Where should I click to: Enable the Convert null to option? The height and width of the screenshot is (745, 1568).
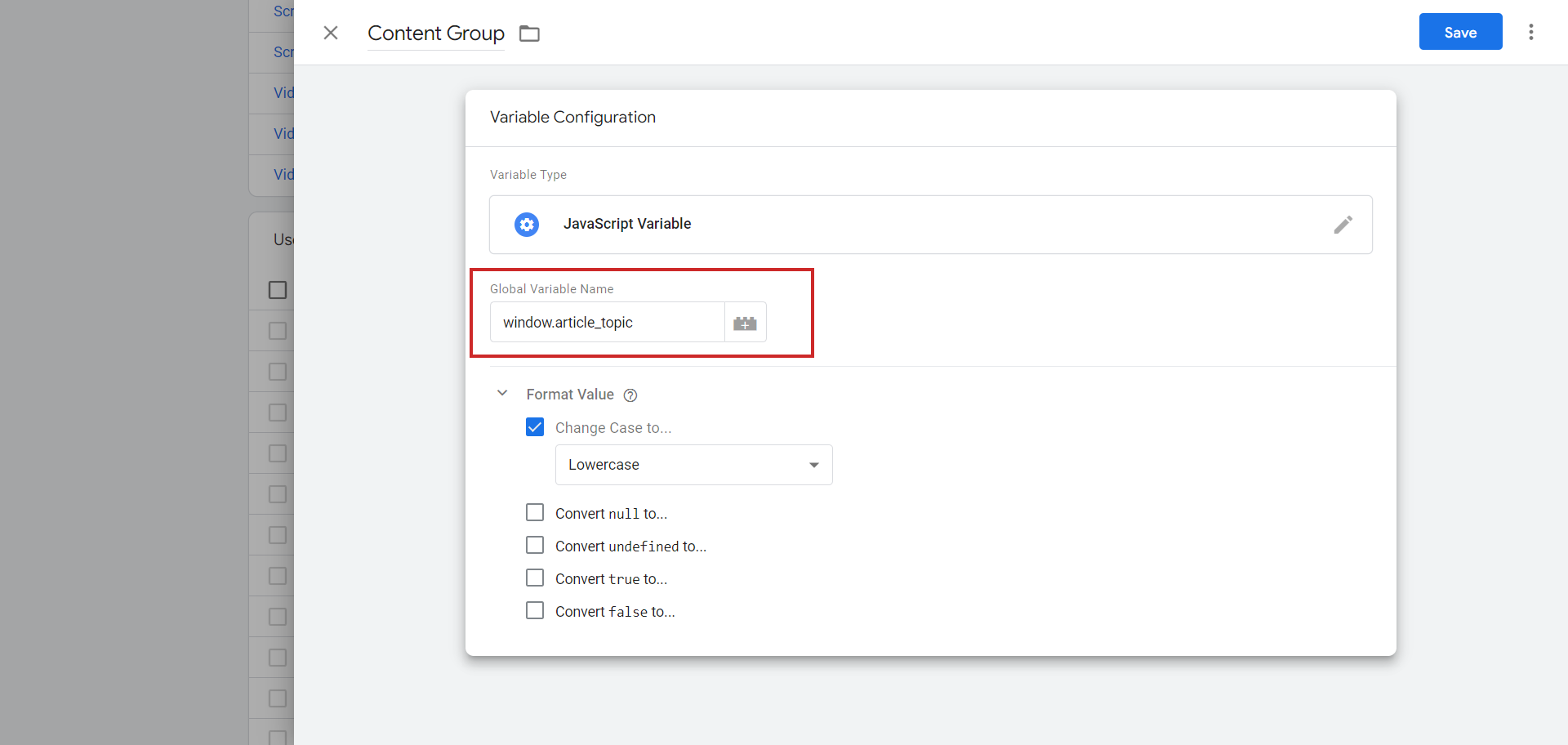pyautogui.click(x=535, y=512)
